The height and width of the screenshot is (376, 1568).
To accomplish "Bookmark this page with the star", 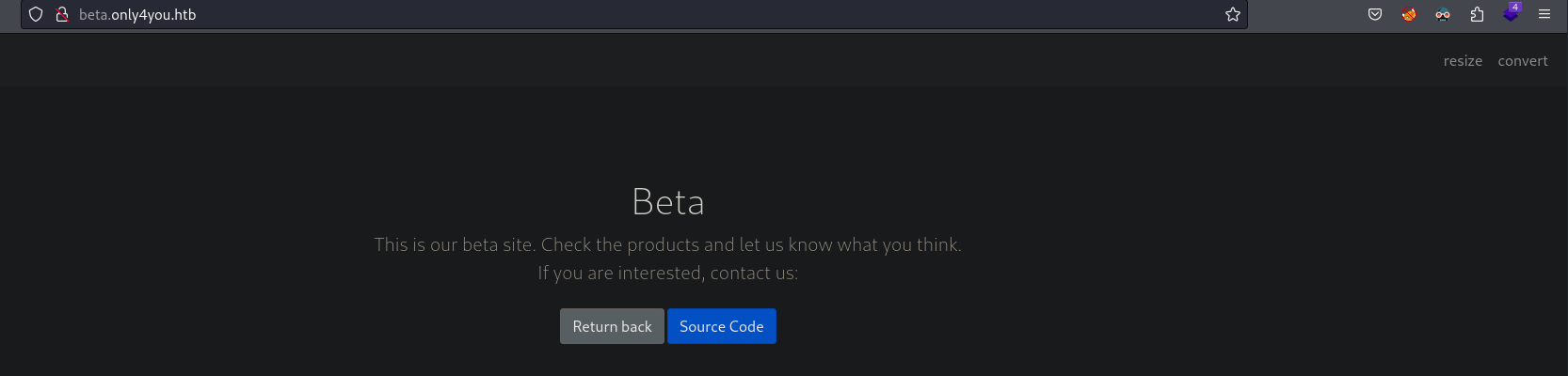I will click(x=1233, y=14).
